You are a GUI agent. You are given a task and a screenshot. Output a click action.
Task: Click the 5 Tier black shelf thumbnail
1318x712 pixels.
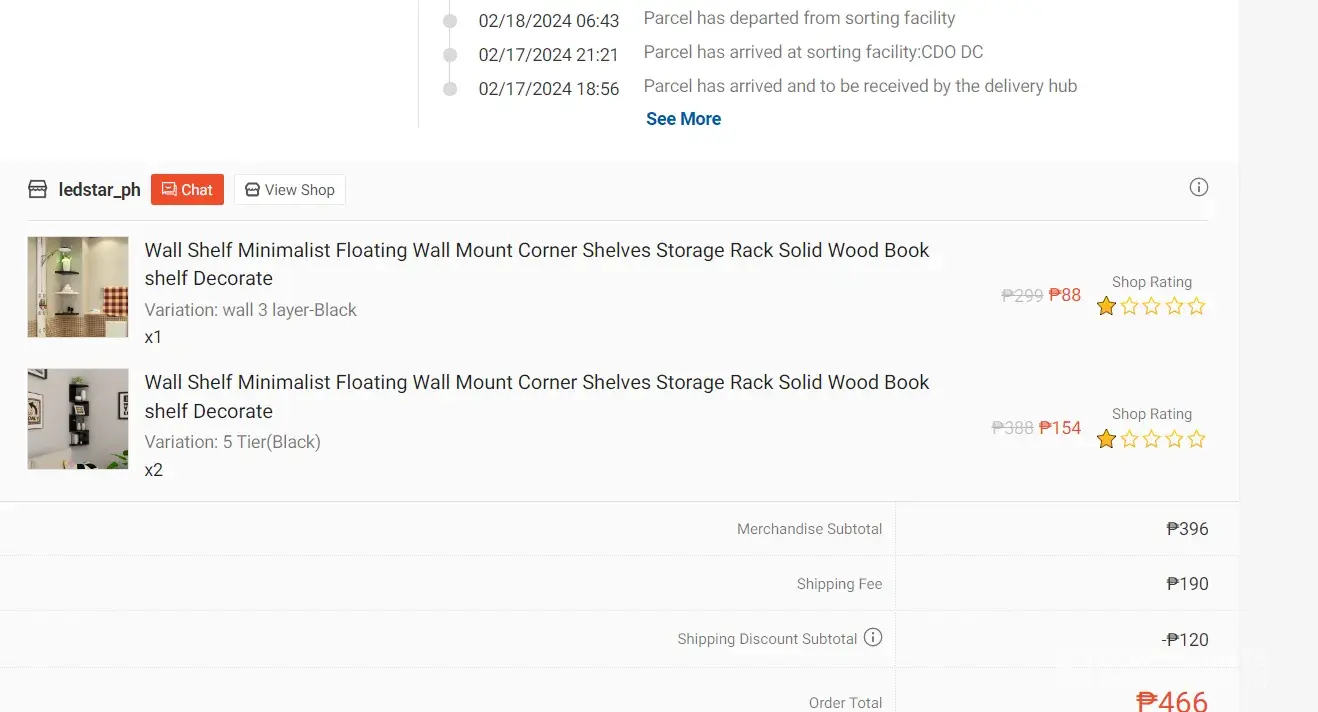tap(78, 419)
